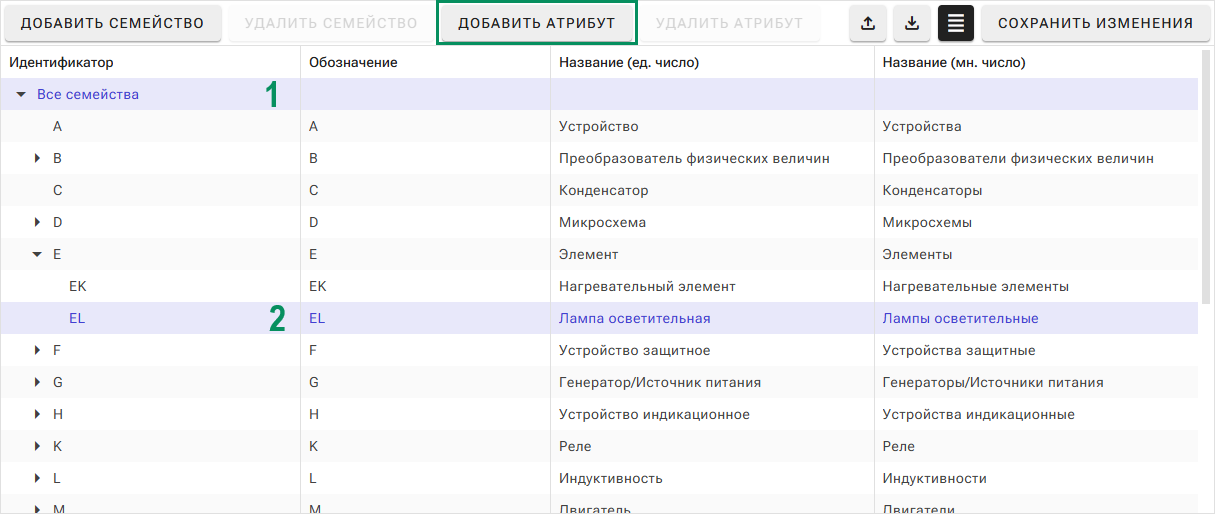Expand family H row
This screenshot has width=1215, height=514.
37,414
